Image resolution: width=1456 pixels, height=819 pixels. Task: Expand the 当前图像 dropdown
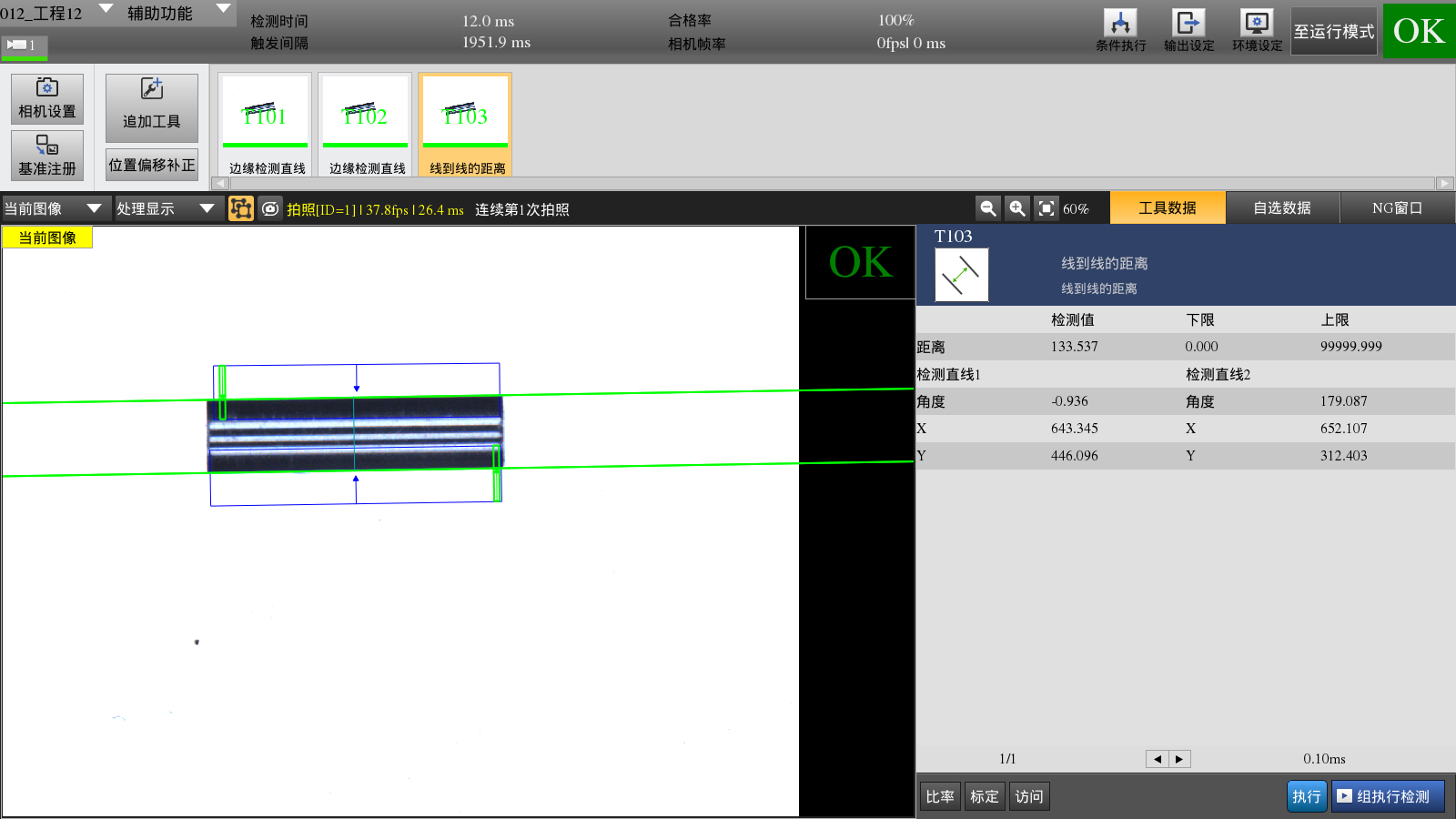pyautogui.click(x=55, y=208)
